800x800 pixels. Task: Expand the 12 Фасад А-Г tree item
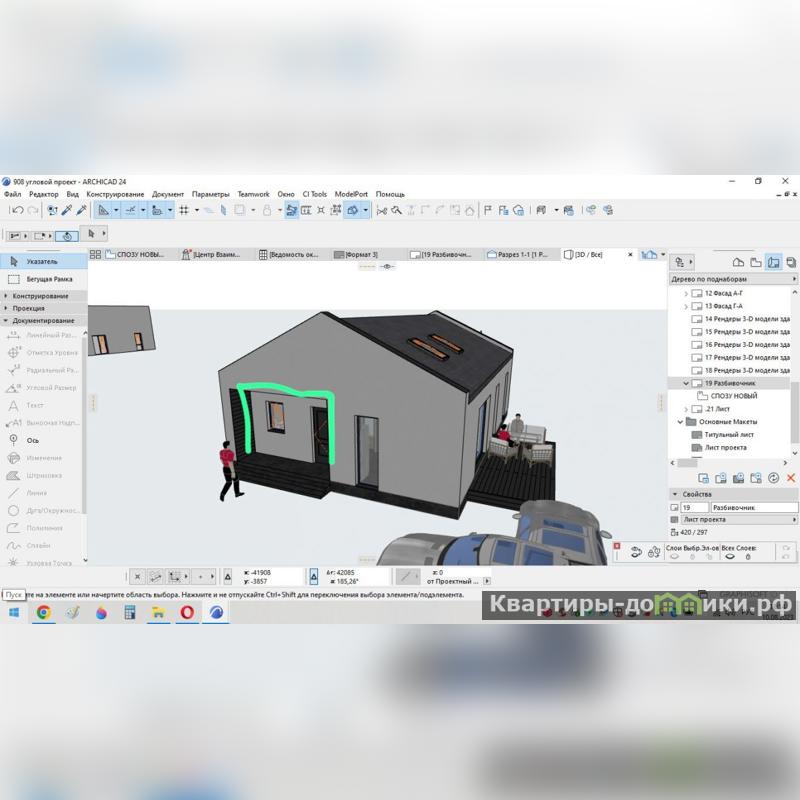(686, 294)
